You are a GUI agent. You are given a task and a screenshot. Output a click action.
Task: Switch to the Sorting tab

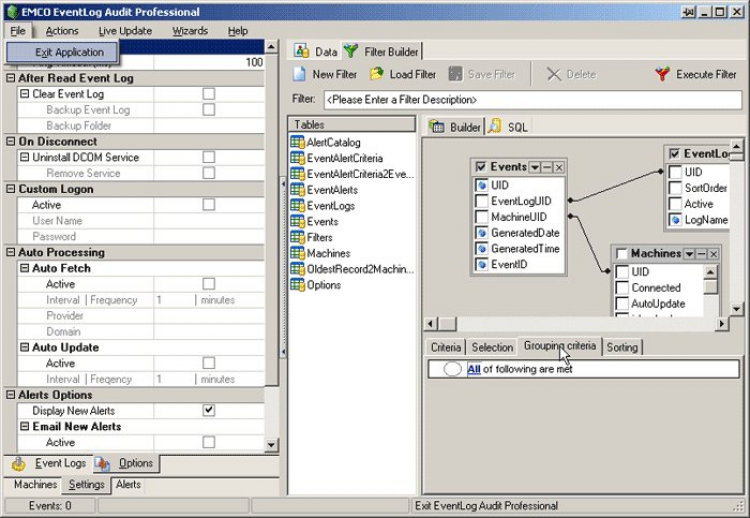622,347
